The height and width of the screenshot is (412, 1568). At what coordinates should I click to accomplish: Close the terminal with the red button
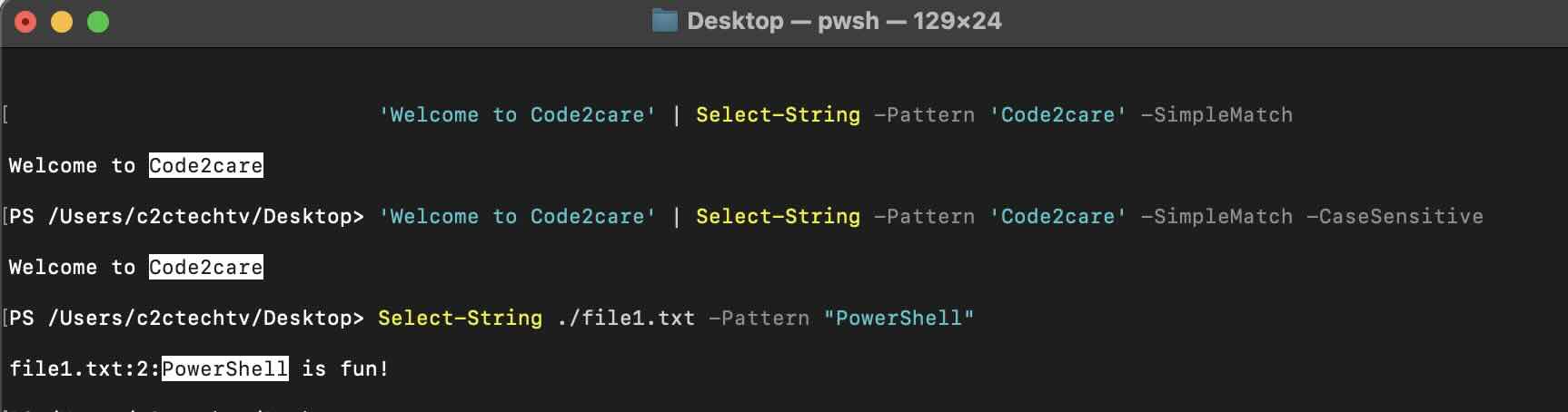(25, 22)
